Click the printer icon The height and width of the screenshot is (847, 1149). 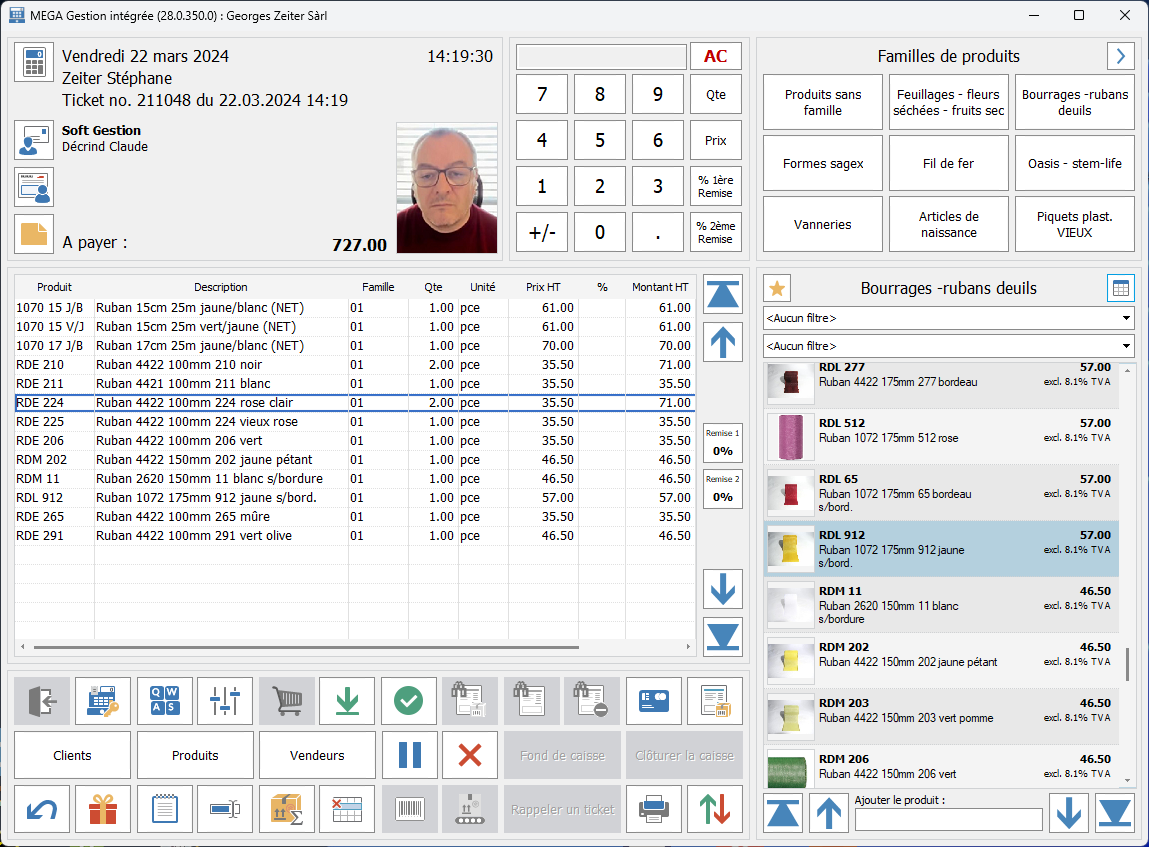point(653,809)
